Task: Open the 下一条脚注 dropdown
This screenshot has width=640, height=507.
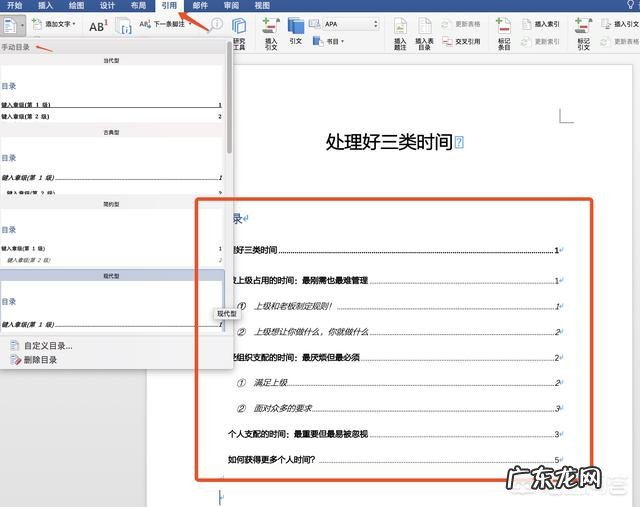Action: [x=166, y=24]
